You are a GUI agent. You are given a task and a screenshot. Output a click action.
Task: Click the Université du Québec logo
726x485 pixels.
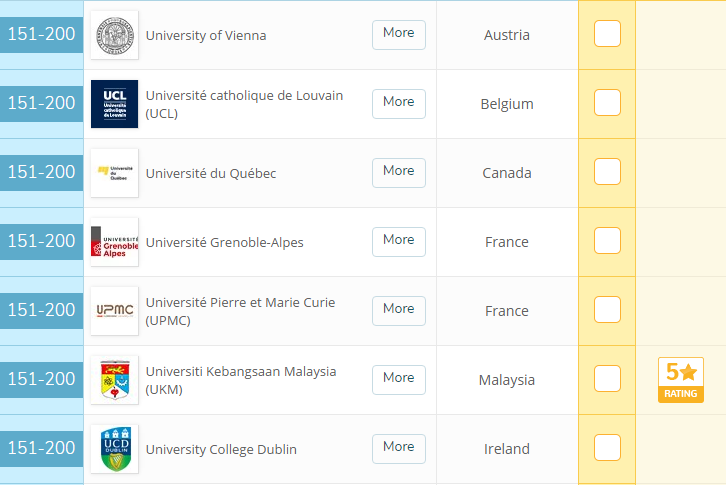point(114,173)
